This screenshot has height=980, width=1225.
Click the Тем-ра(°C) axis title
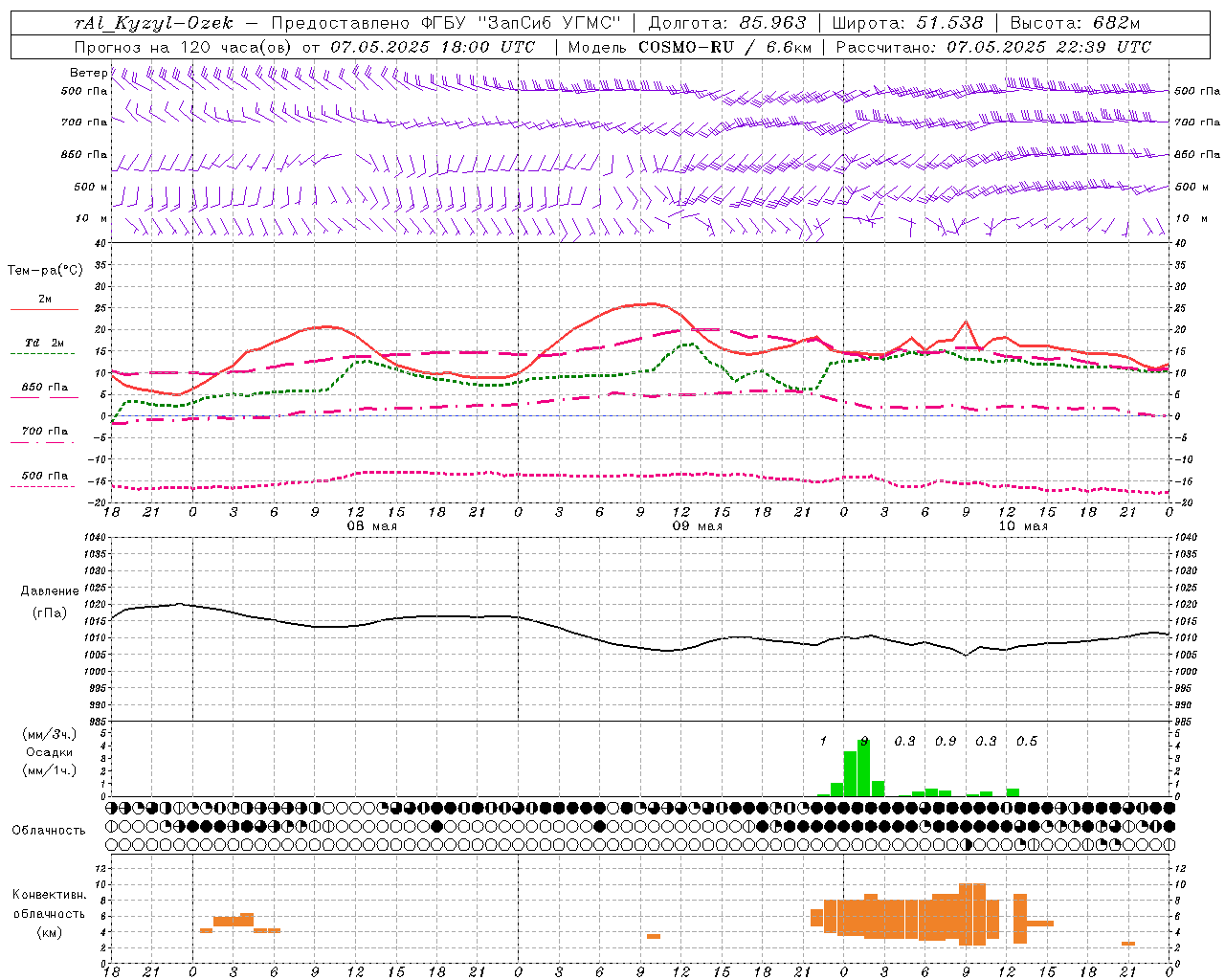tap(45, 271)
